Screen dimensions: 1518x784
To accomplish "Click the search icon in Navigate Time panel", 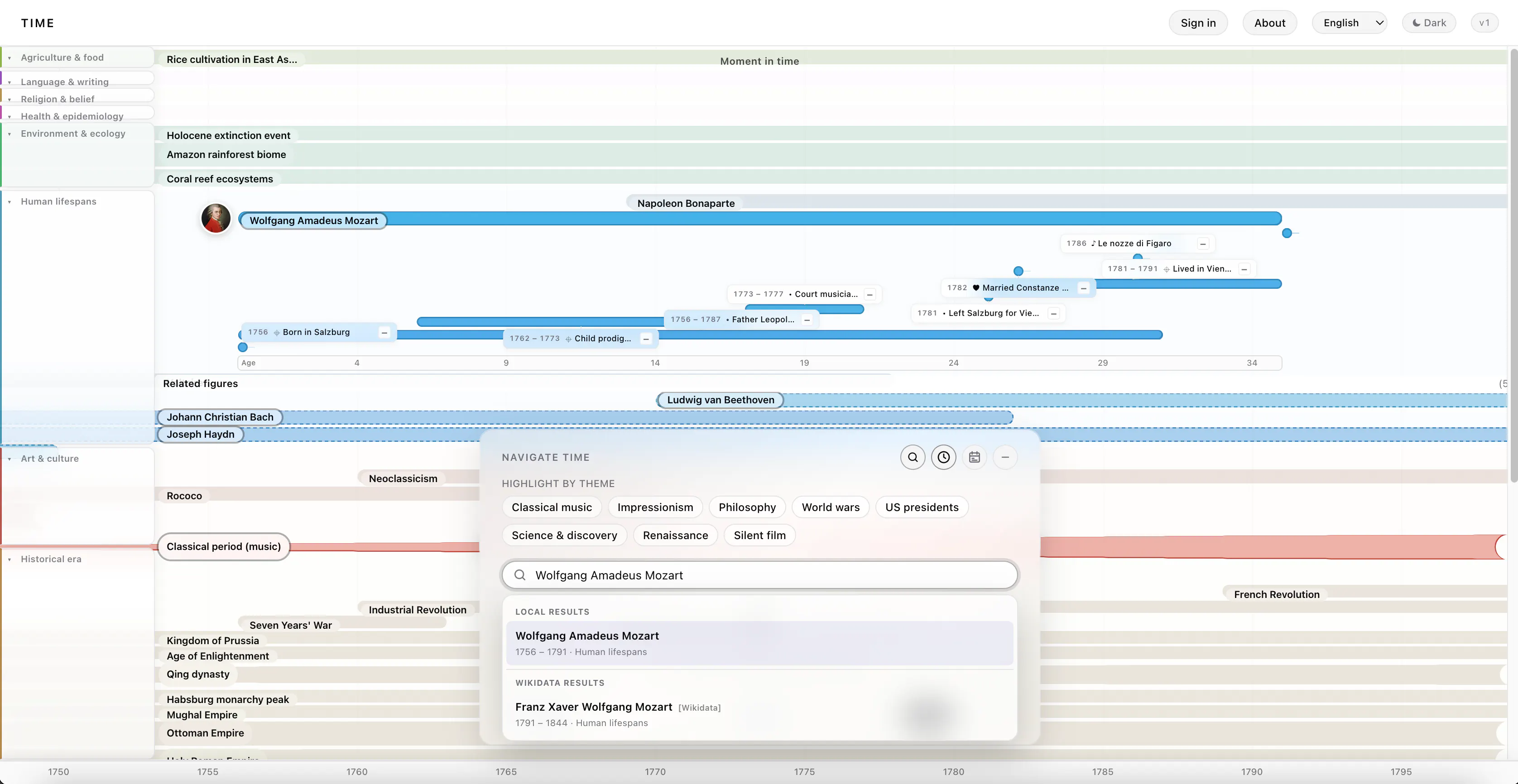I will tap(913, 457).
